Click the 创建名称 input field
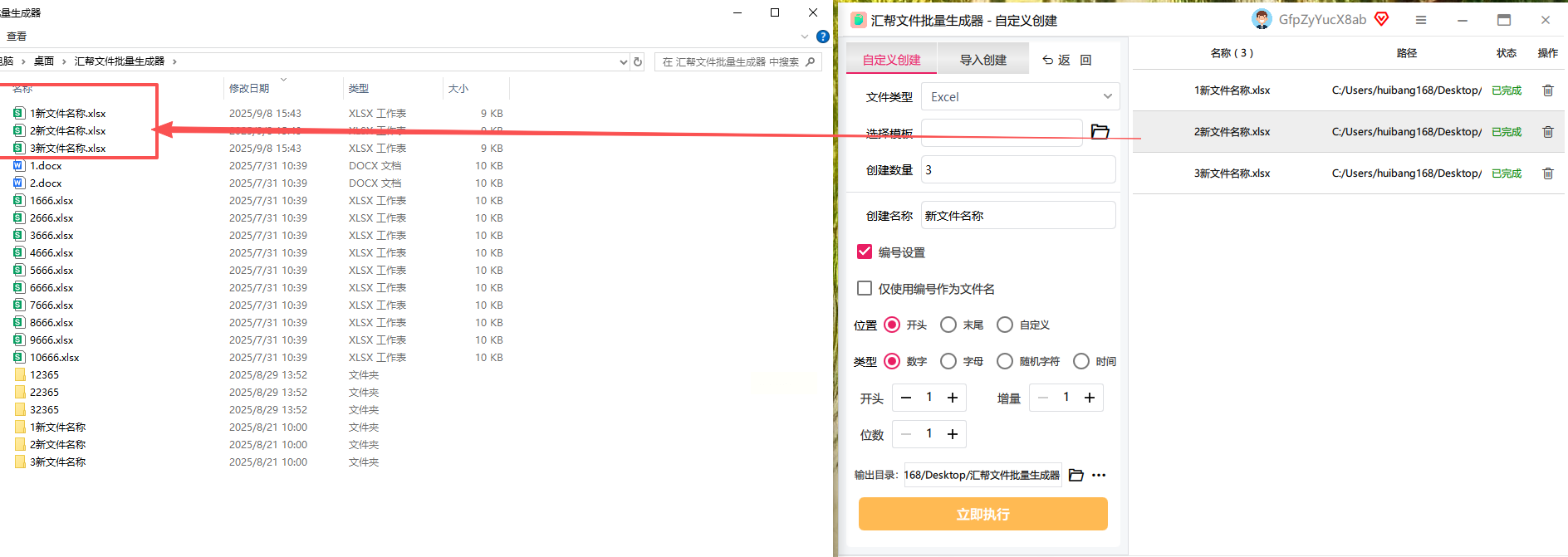 pyautogui.click(x=1018, y=215)
